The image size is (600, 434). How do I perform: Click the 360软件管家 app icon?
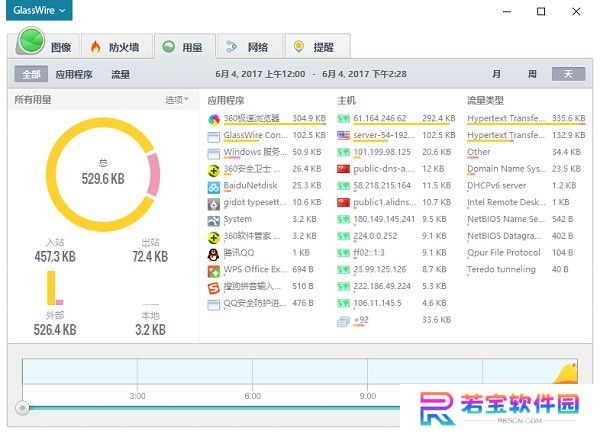[214, 238]
